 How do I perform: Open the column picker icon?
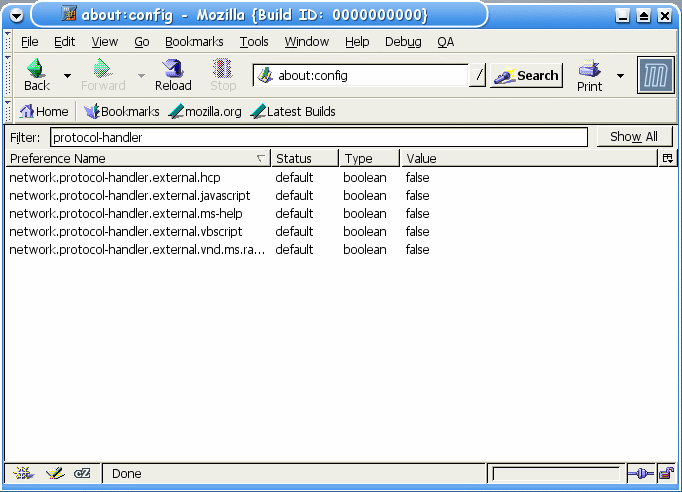[668, 158]
